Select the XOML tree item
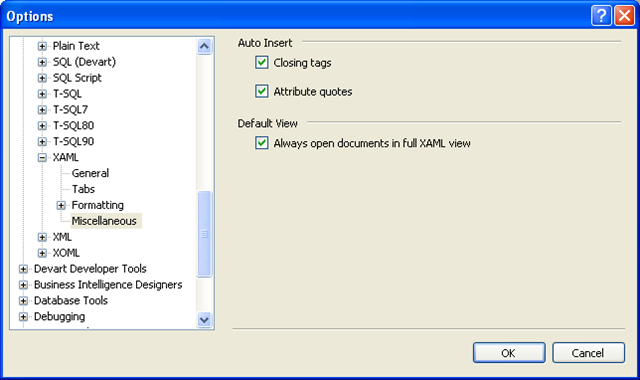The image size is (640, 380). pyautogui.click(x=66, y=253)
